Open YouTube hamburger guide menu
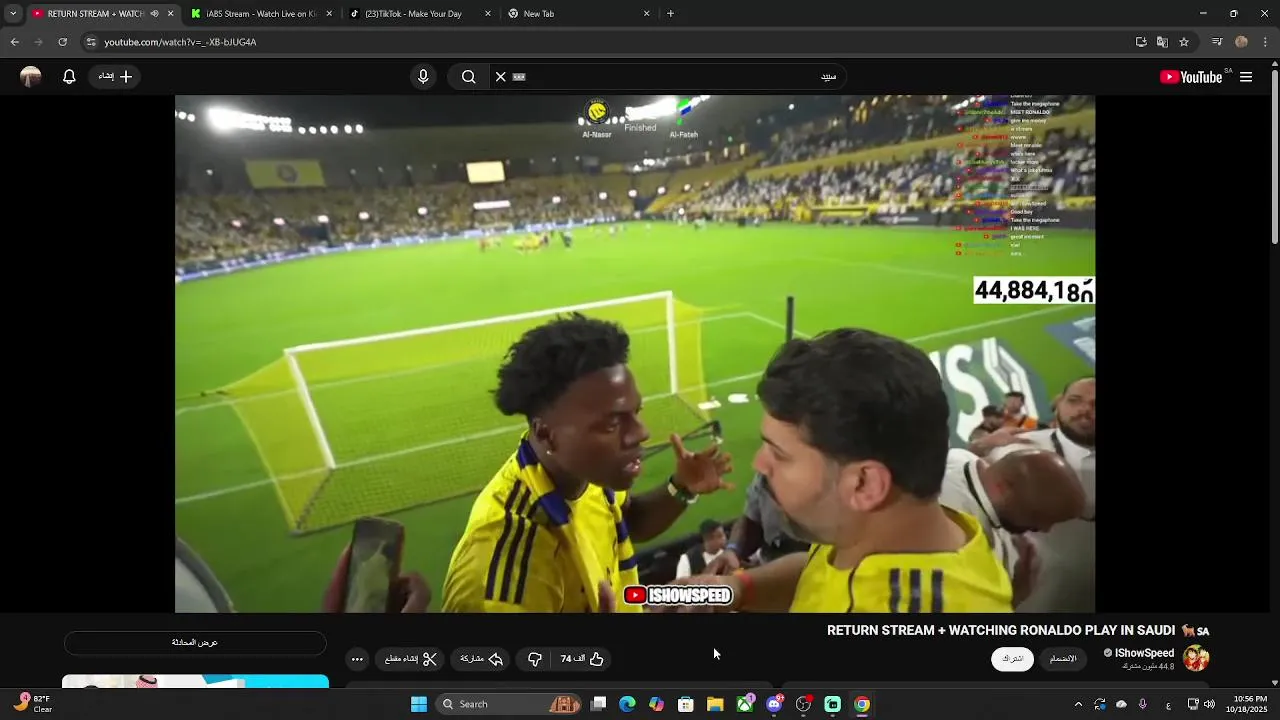The image size is (1280, 720). click(x=1246, y=77)
